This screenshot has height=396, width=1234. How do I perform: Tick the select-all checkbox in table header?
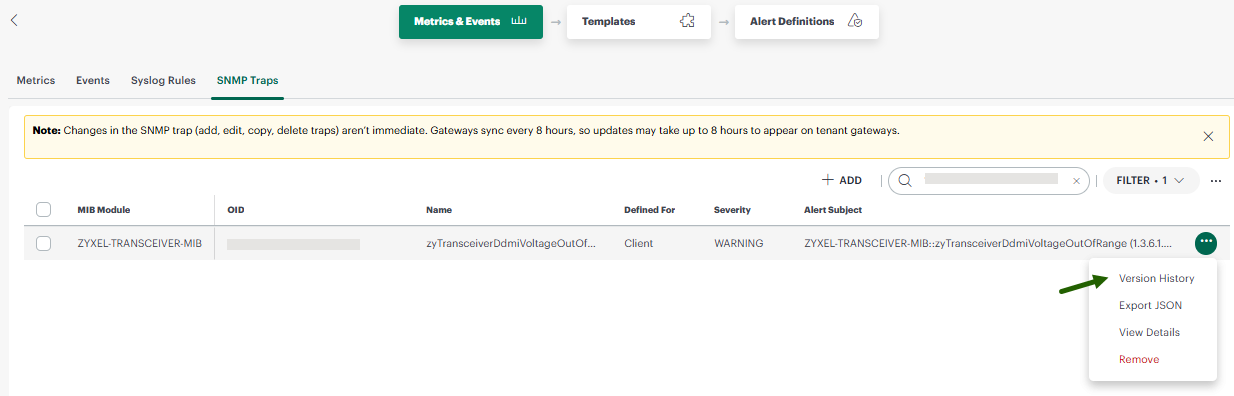(x=43, y=210)
